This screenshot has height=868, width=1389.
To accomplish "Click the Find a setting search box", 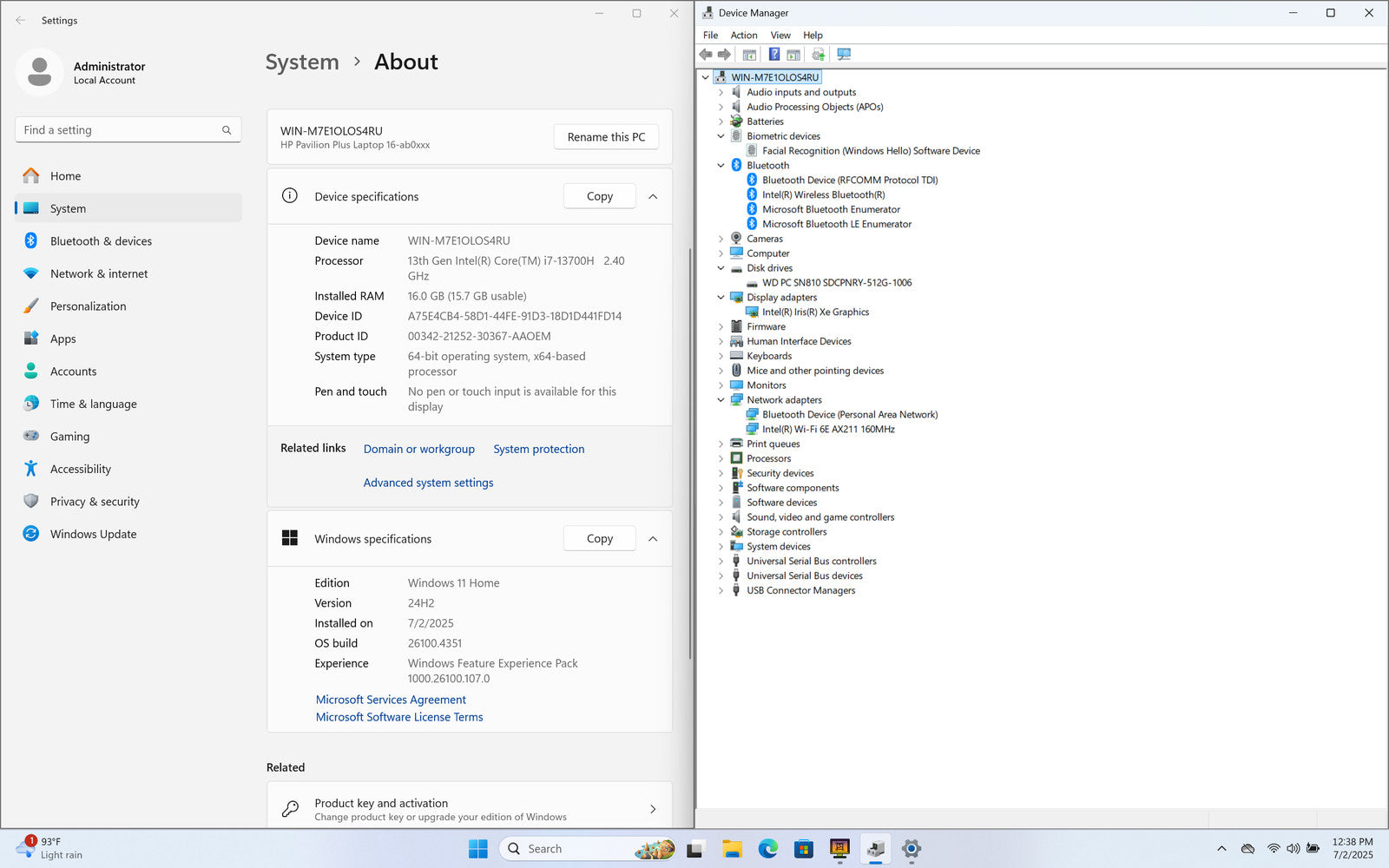I will [x=122, y=130].
